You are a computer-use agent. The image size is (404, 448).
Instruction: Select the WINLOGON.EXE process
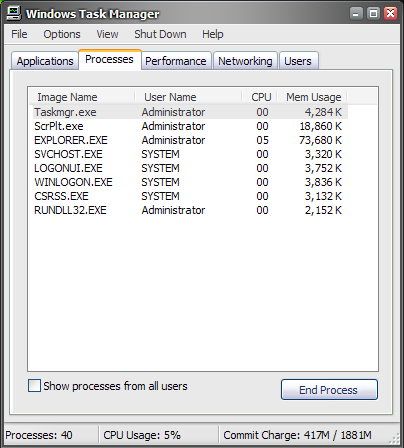pos(190,182)
